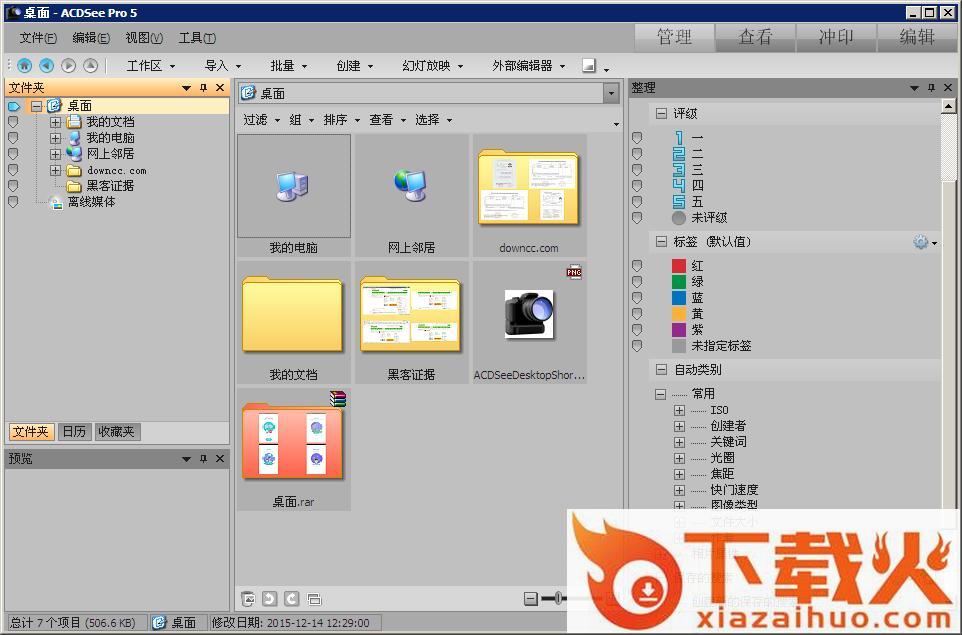962x635 pixels.
Task: Toggle easy-select marker for 未评级
Action: pos(637,217)
